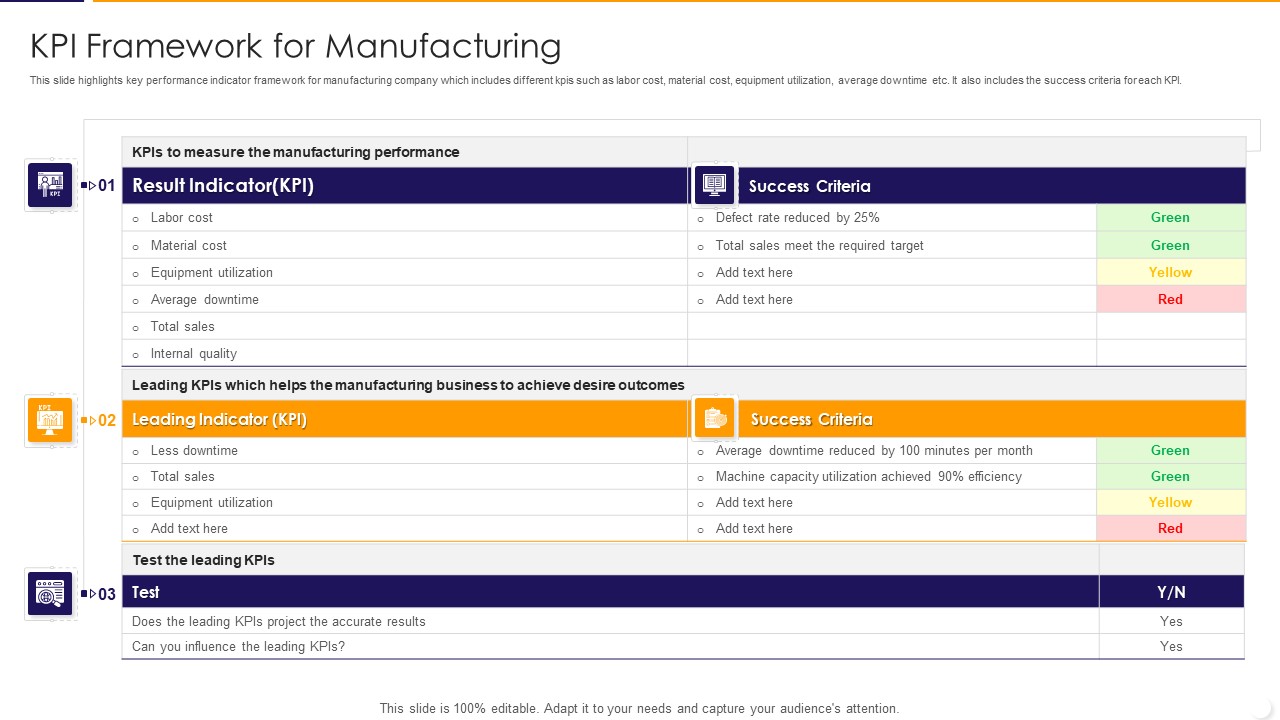1280x720 pixels.
Task: Select the Material cost row
Action: click(x=405, y=245)
